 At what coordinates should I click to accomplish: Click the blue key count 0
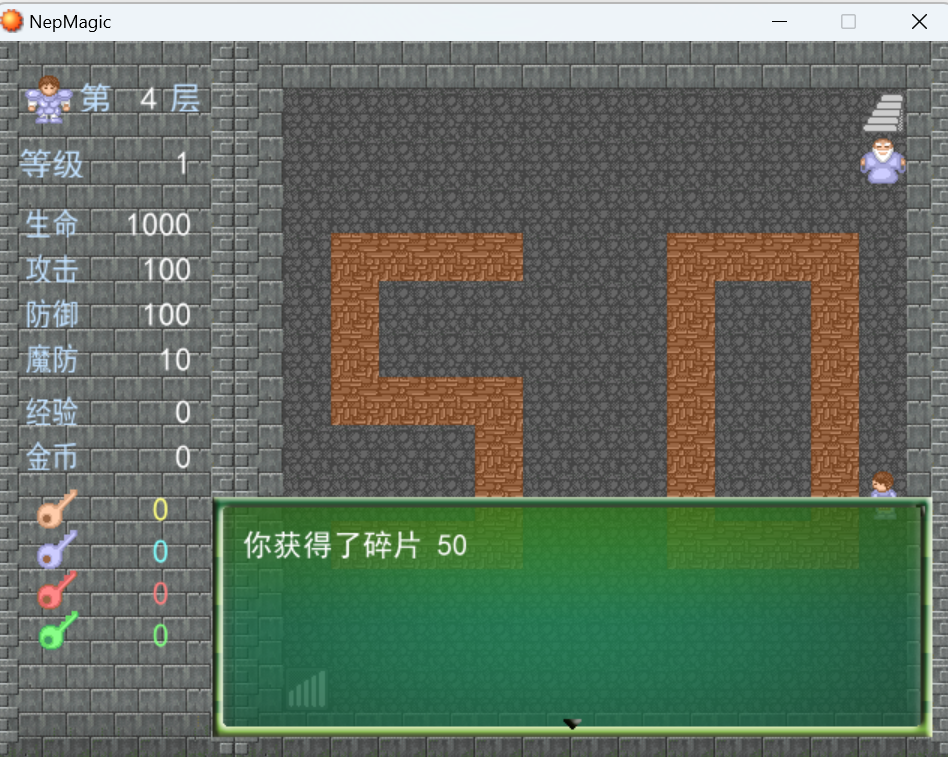160,551
